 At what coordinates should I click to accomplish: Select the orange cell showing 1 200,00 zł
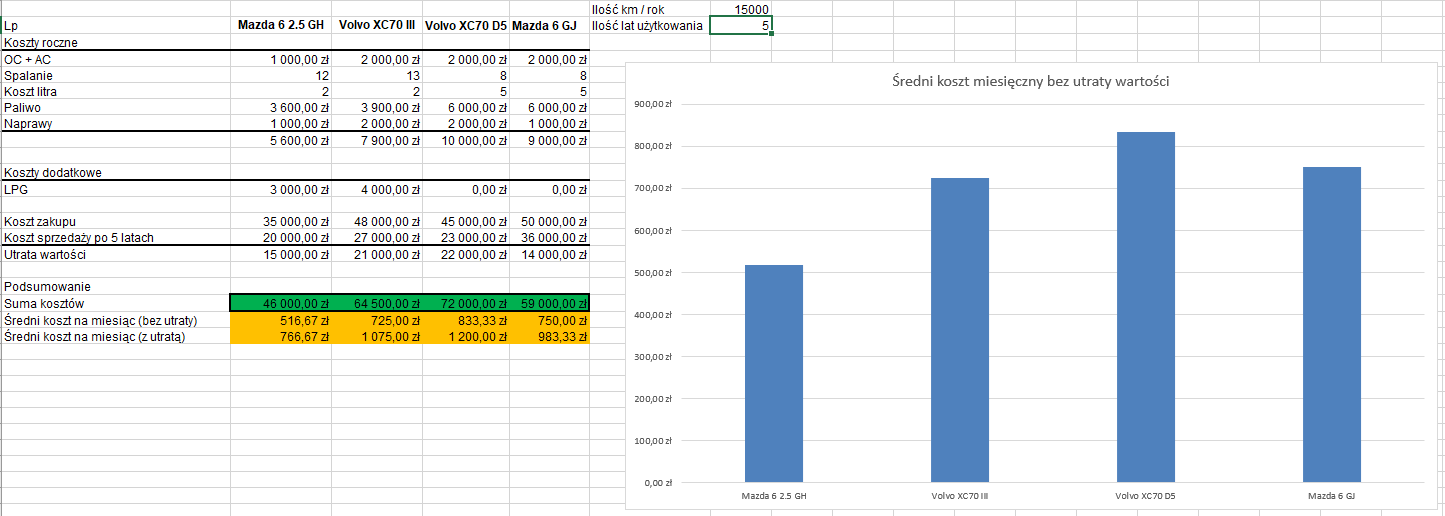466,337
